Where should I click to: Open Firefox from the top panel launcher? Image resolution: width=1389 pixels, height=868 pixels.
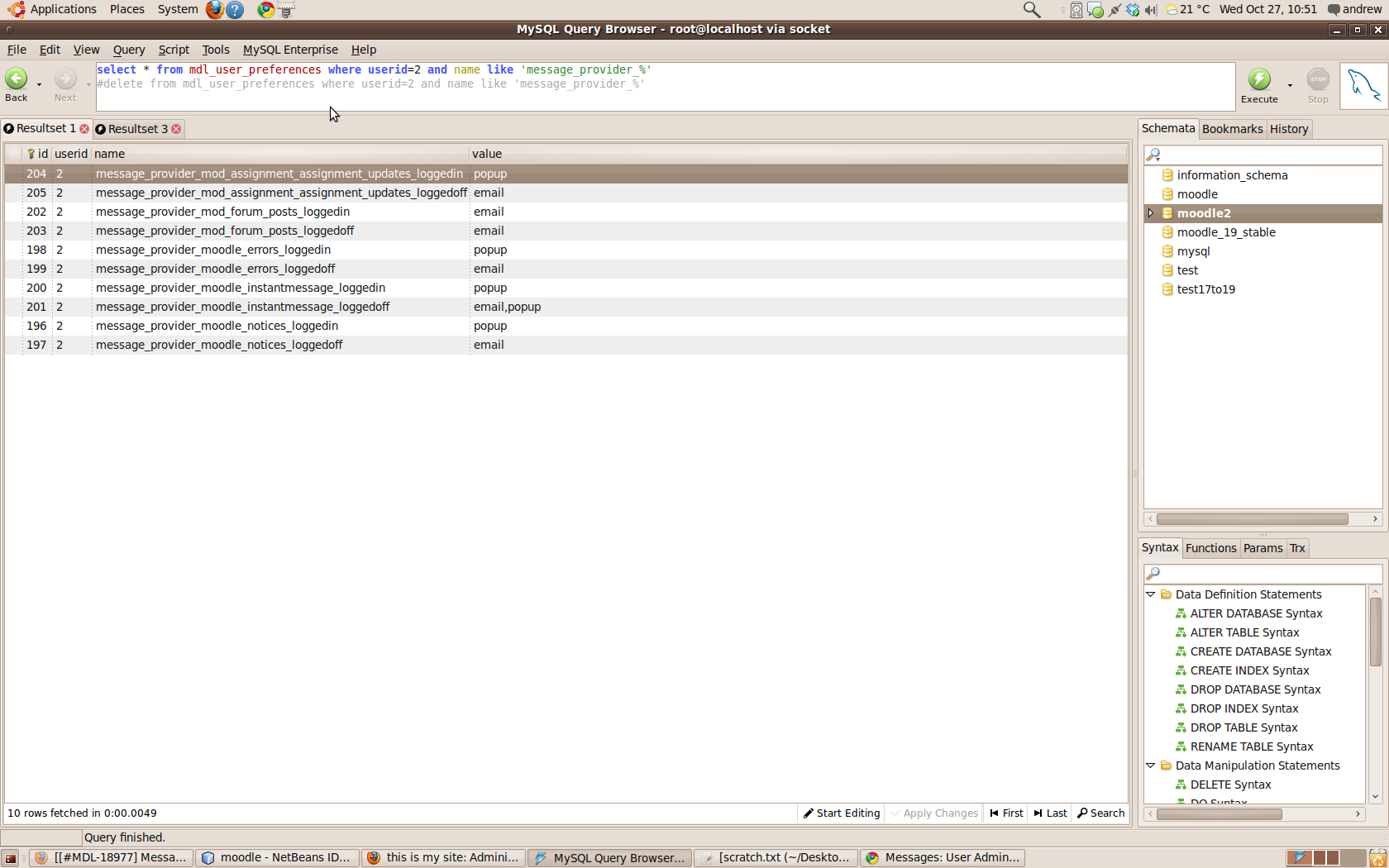(x=215, y=10)
